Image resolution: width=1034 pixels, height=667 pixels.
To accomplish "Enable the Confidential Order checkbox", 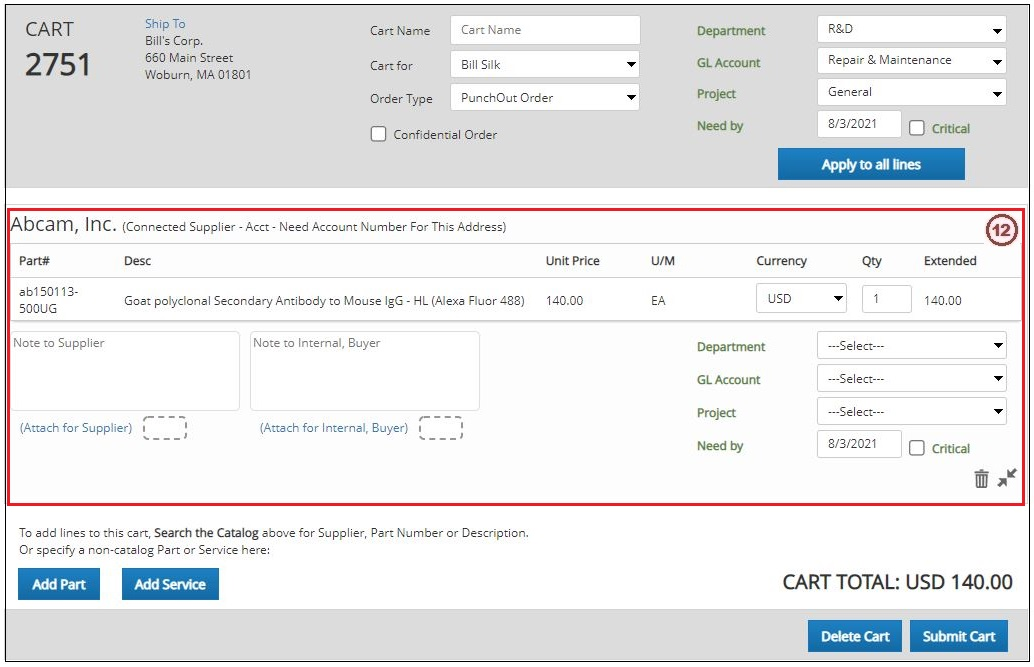I will [378, 133].
